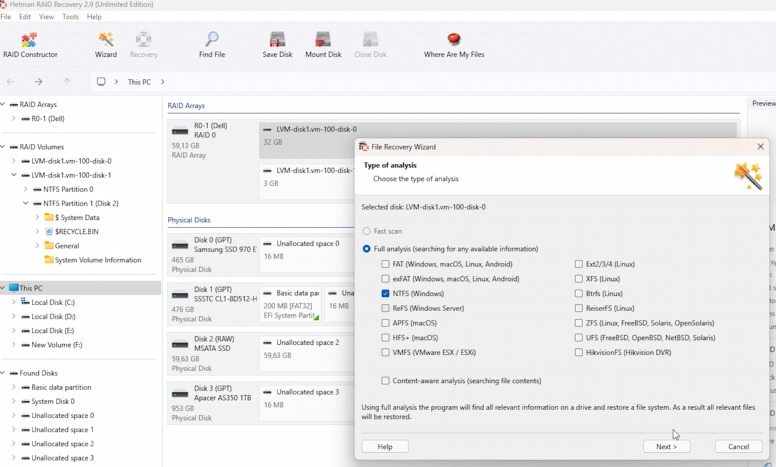This screenshot has width=776, height=467.
Task: Enable the APFS (macOS) checkbox
Action: click(385, 323)
